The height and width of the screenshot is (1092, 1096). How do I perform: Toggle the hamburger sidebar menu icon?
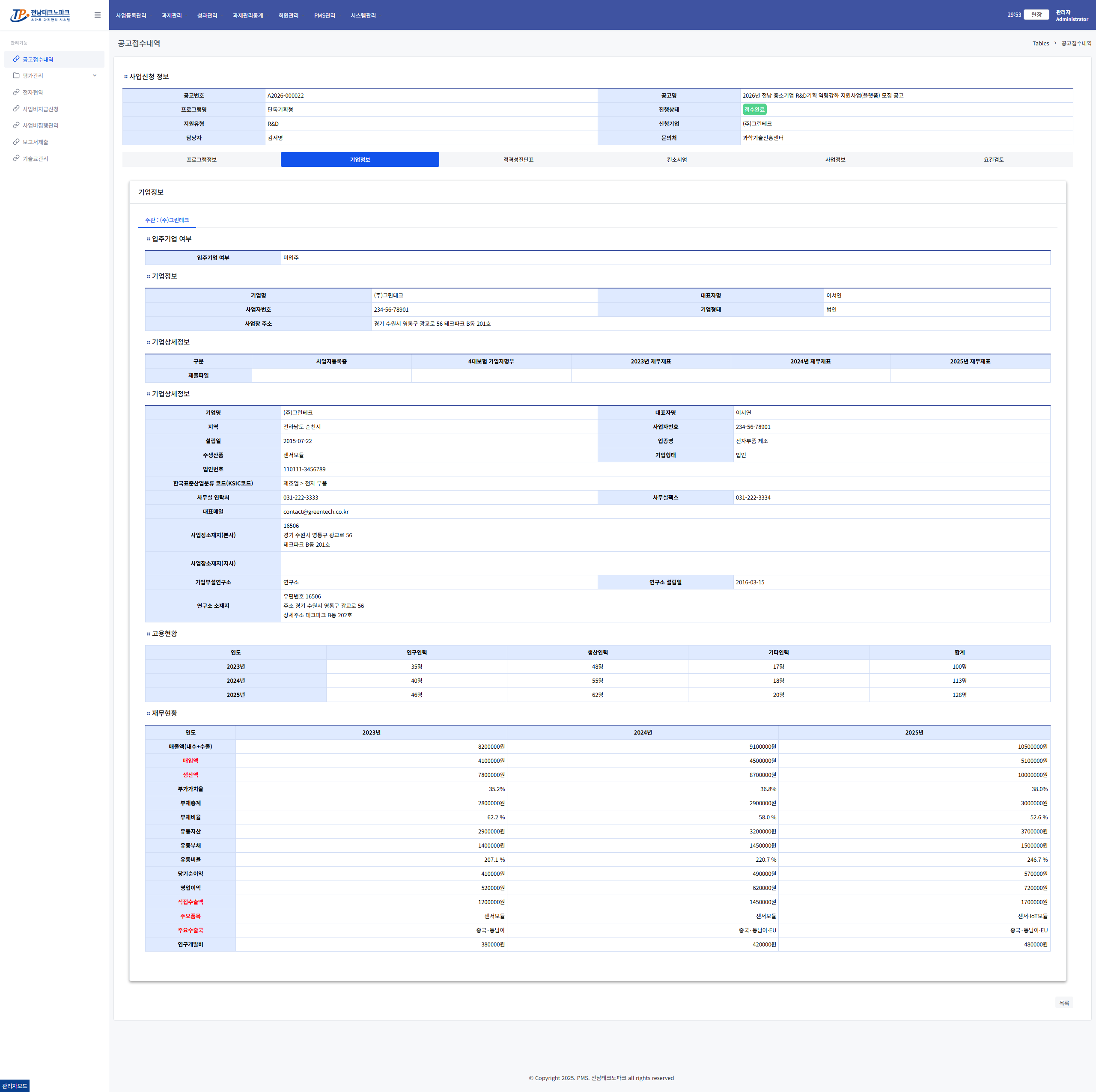(x=98, y=15)
